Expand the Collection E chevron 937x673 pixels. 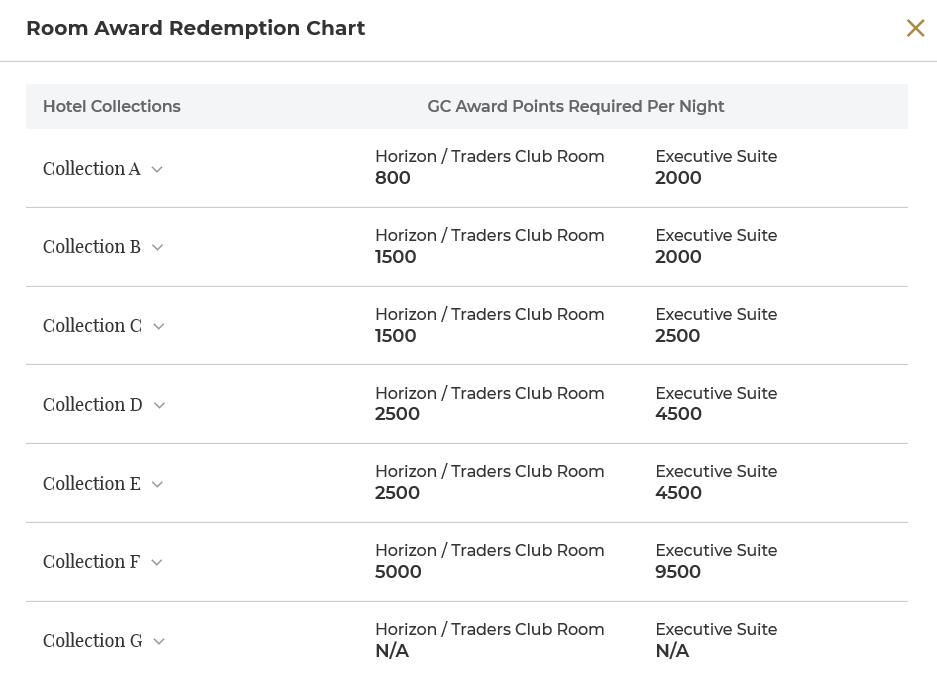(x=157, y=484)
